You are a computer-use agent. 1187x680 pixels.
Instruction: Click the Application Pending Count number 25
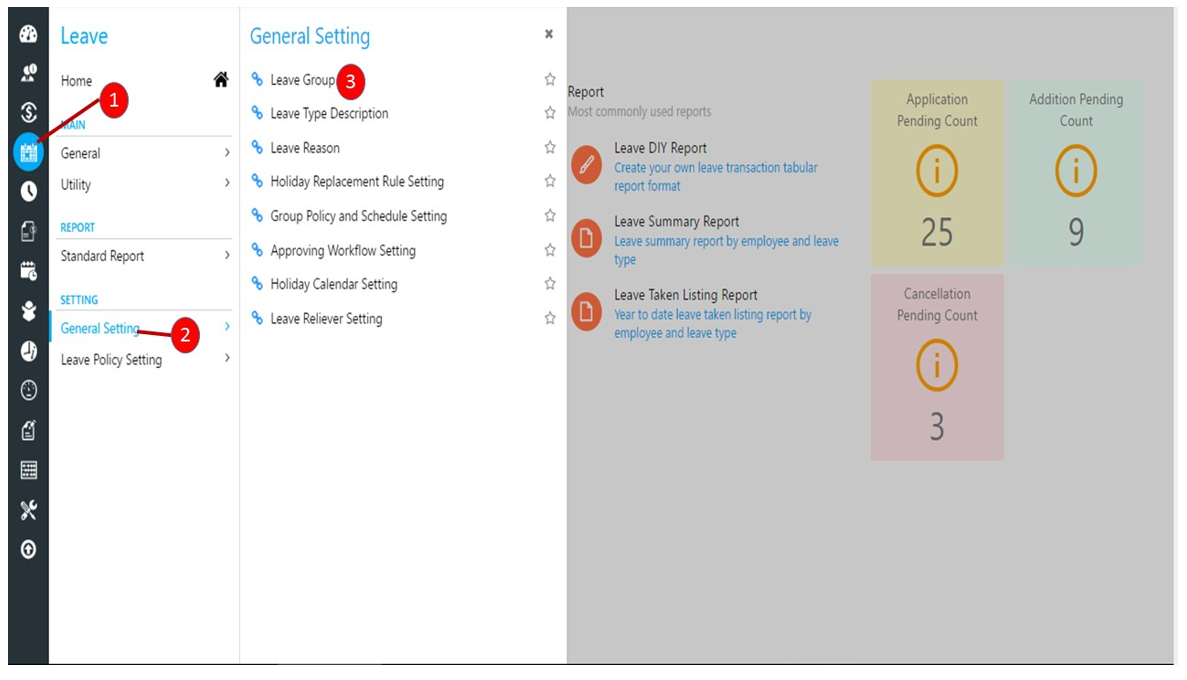pyautogui.click(x=936, y=232)
